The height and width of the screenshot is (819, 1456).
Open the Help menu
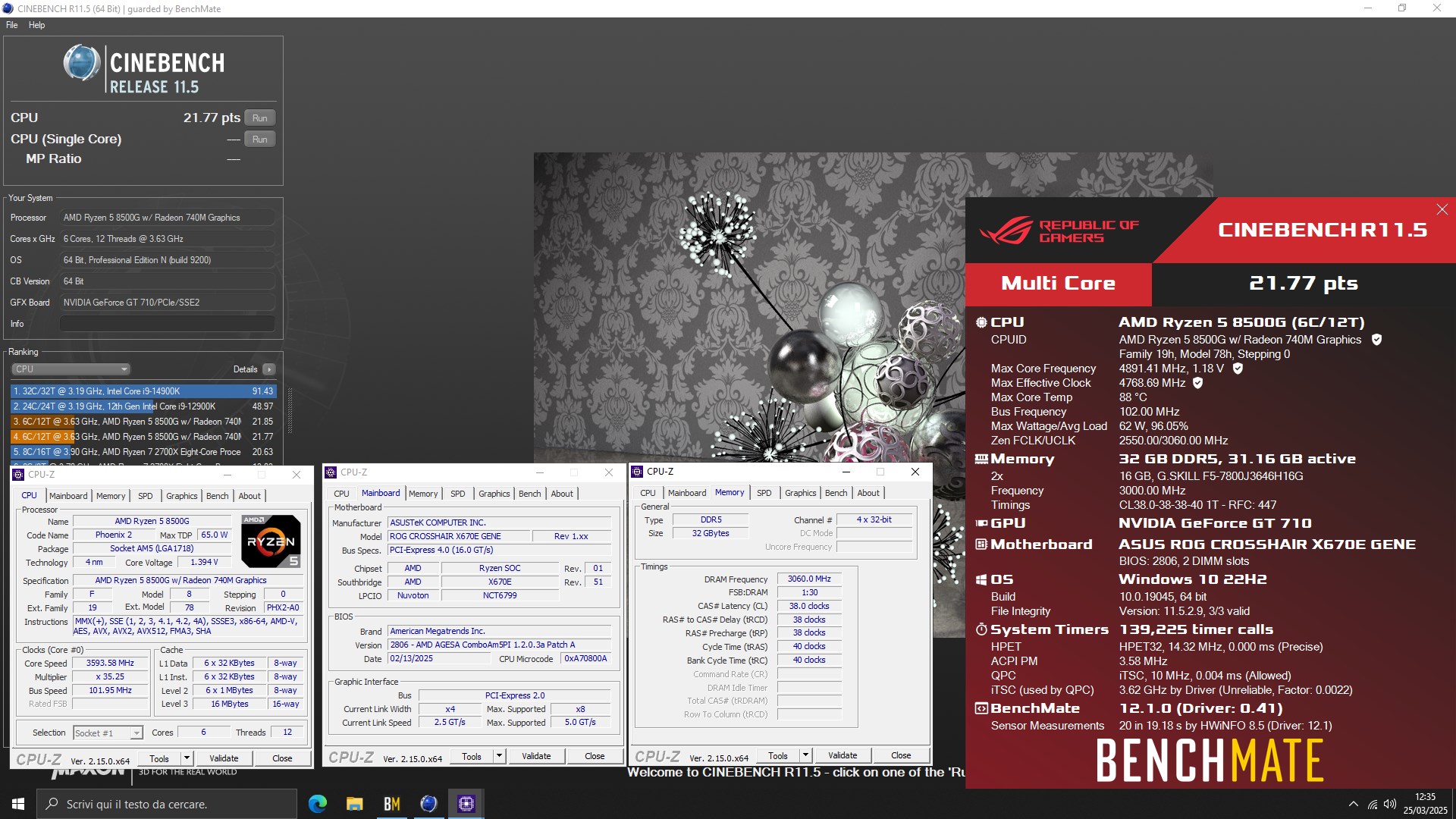[36, 25]
